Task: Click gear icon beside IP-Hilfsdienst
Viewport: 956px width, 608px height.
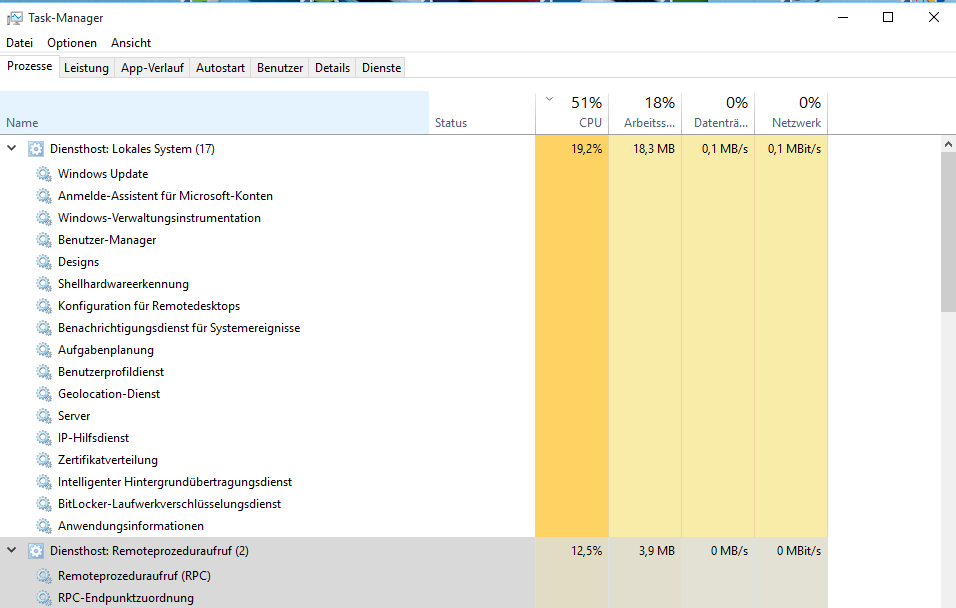Action: click(x=43, y=437)
